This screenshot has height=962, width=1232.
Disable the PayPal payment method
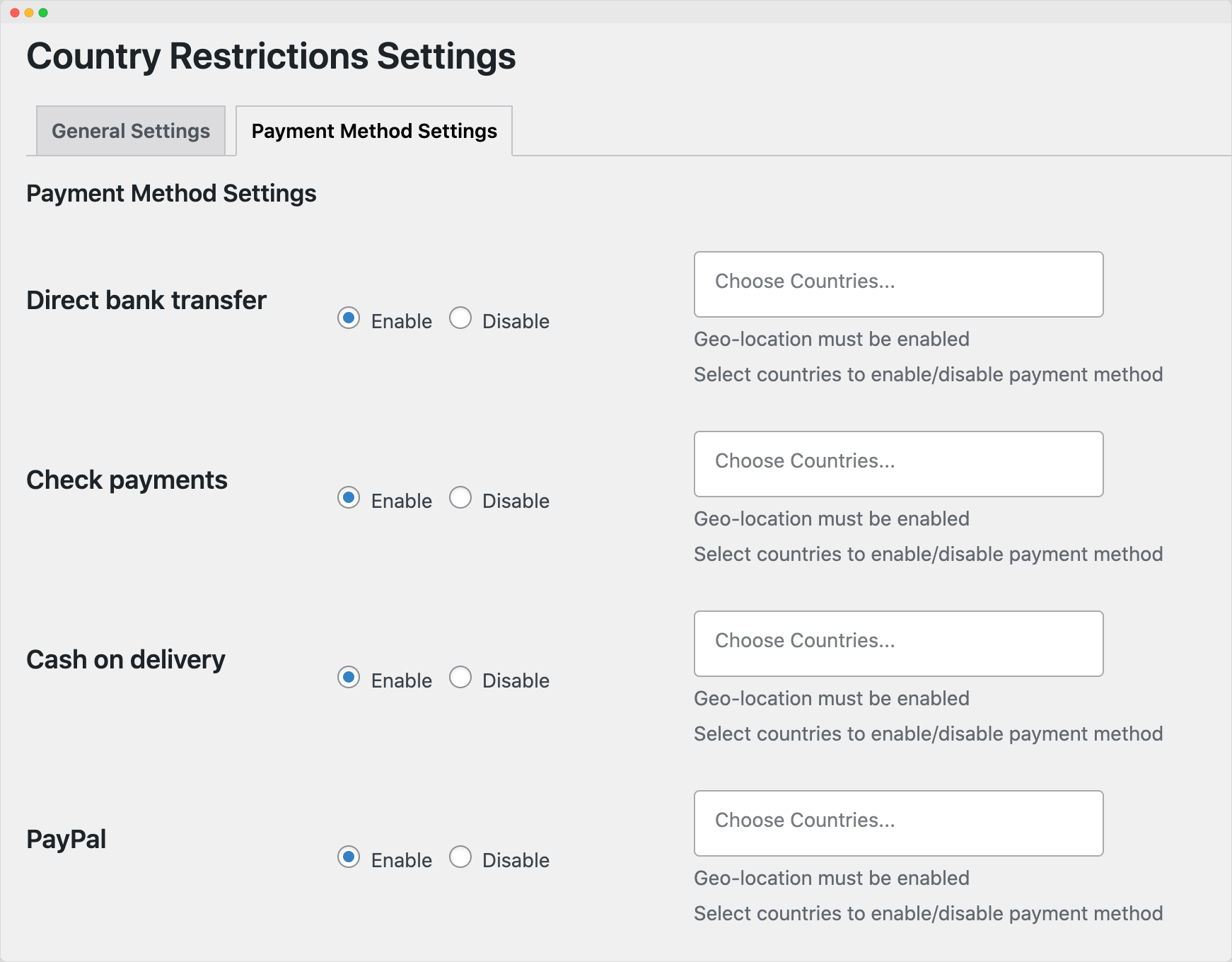pos(461,857)
